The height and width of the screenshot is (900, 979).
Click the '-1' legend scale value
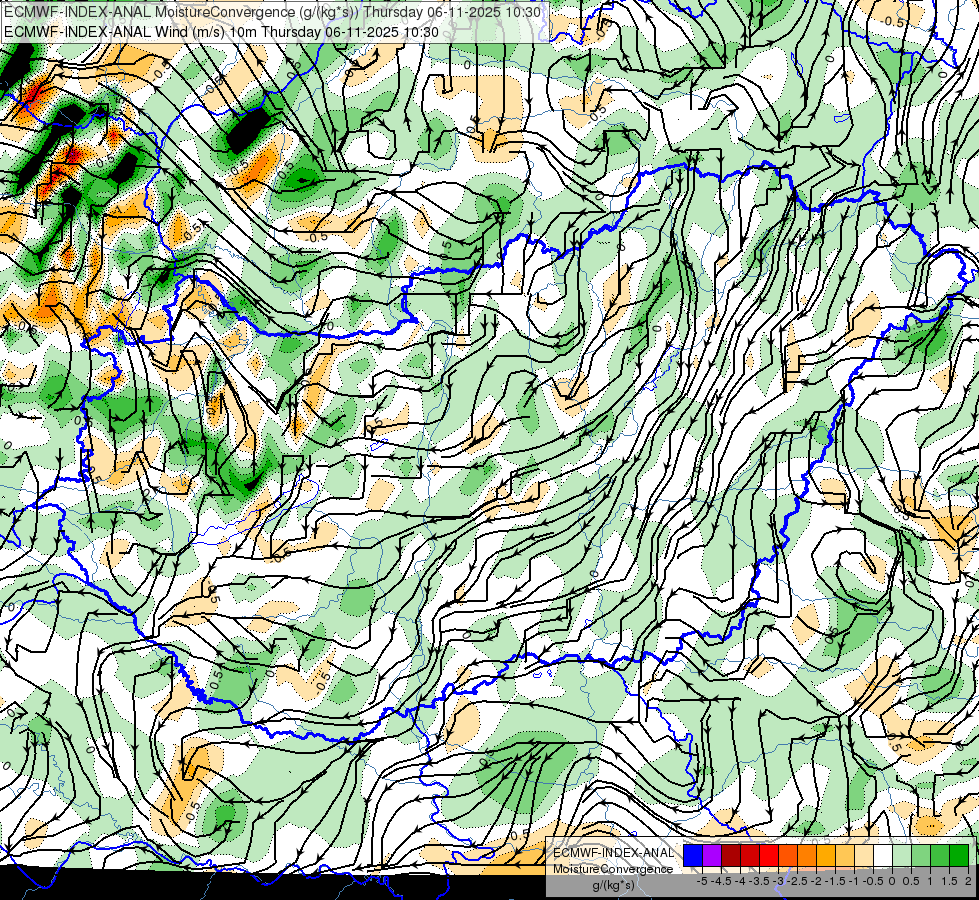click(x=854, y=881)
